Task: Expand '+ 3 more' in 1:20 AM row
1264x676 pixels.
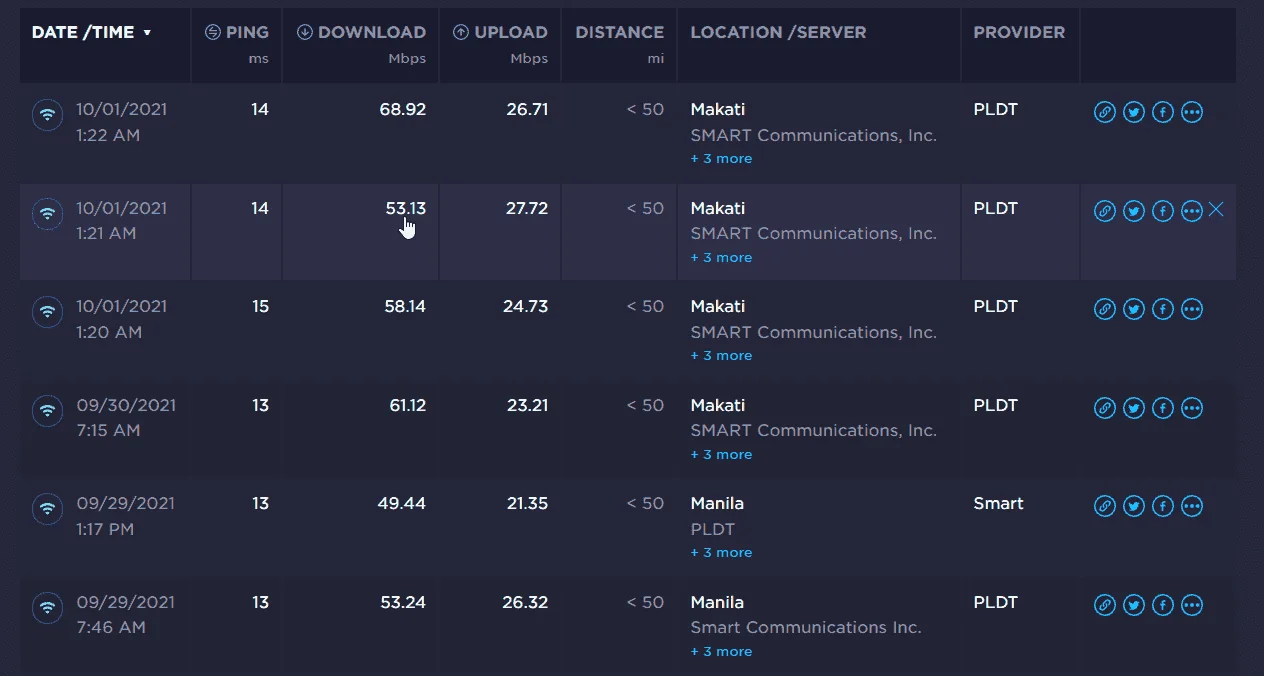Action: (x=721, y=356)
